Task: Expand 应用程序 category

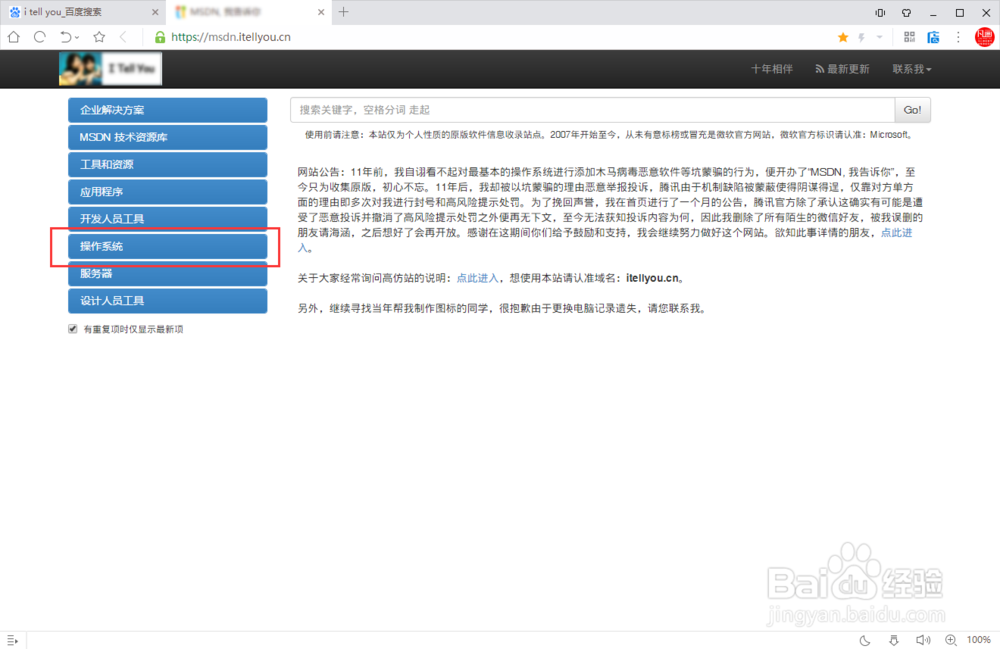Action: (168, 192)
